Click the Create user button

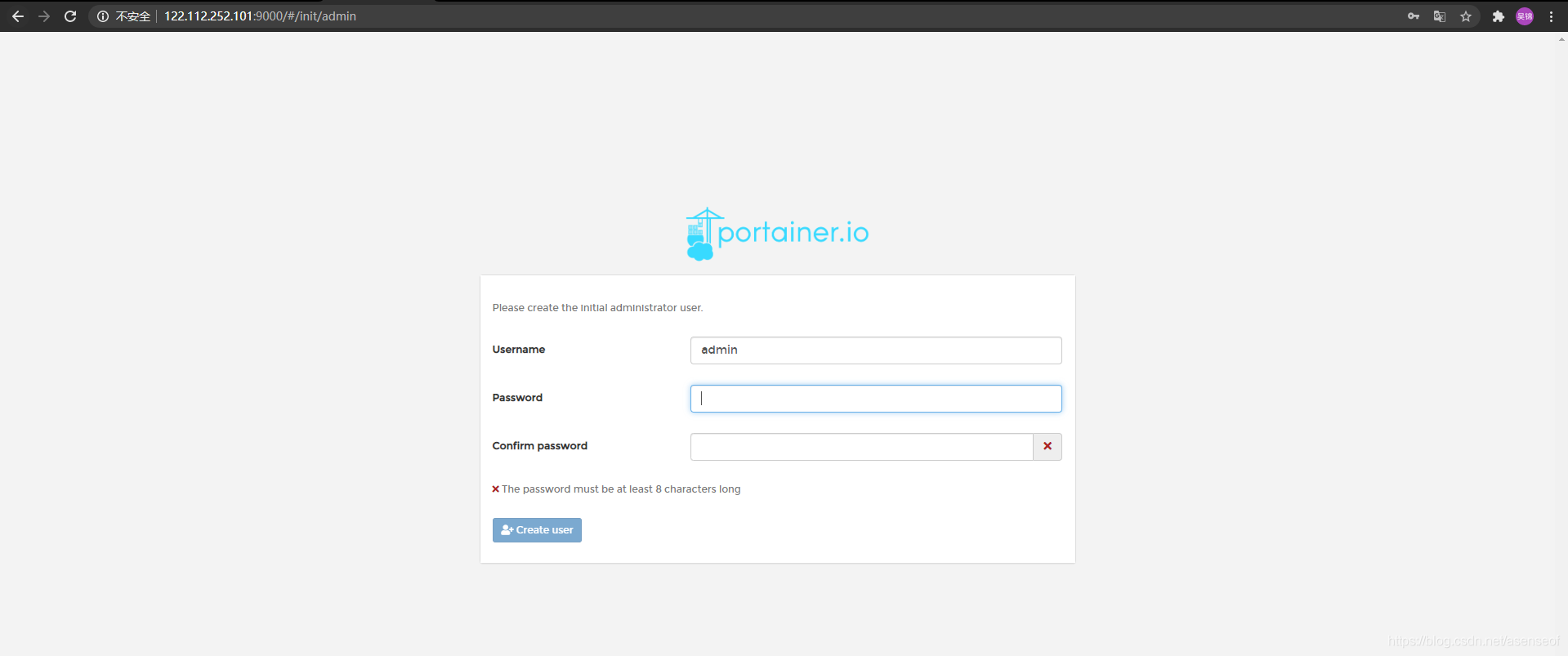[x=537, y=530]
